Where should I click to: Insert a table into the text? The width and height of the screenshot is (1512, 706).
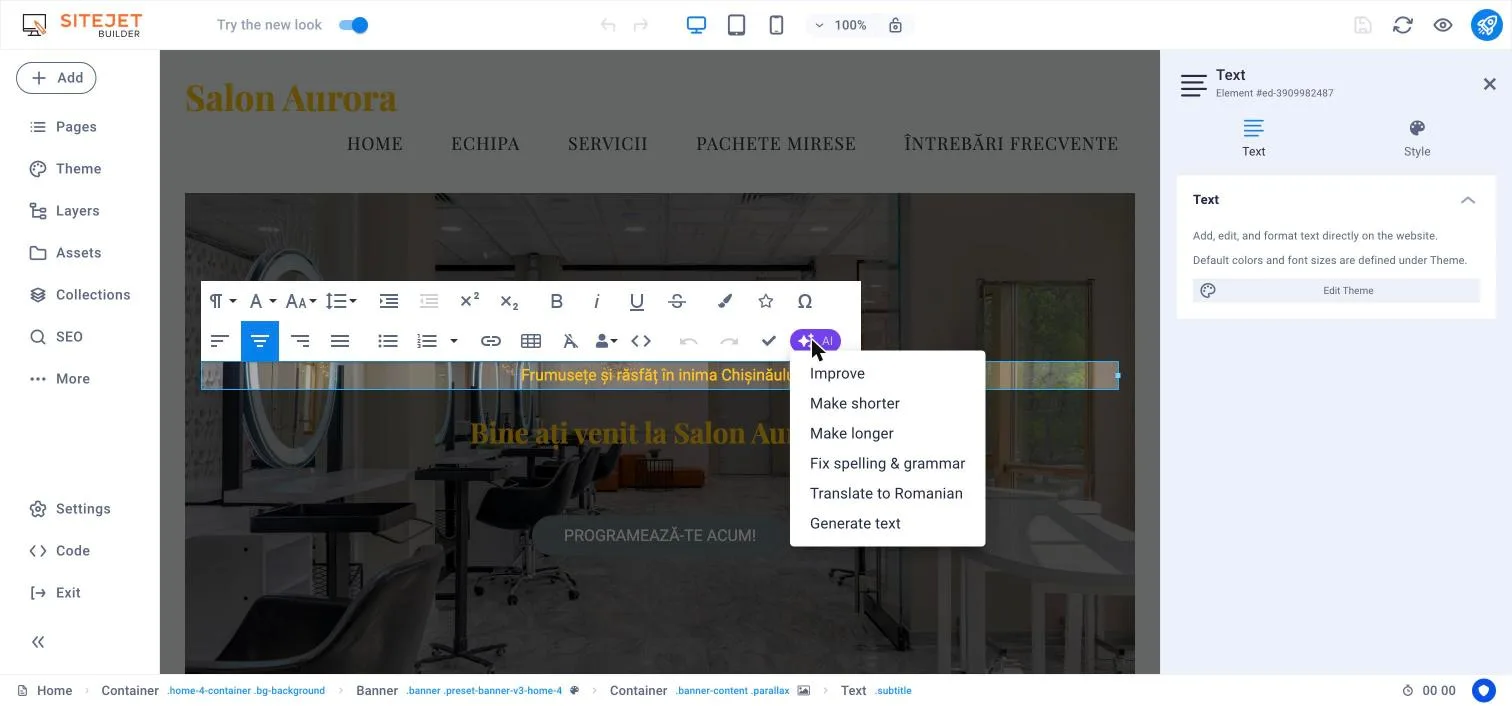pos(531,341)
